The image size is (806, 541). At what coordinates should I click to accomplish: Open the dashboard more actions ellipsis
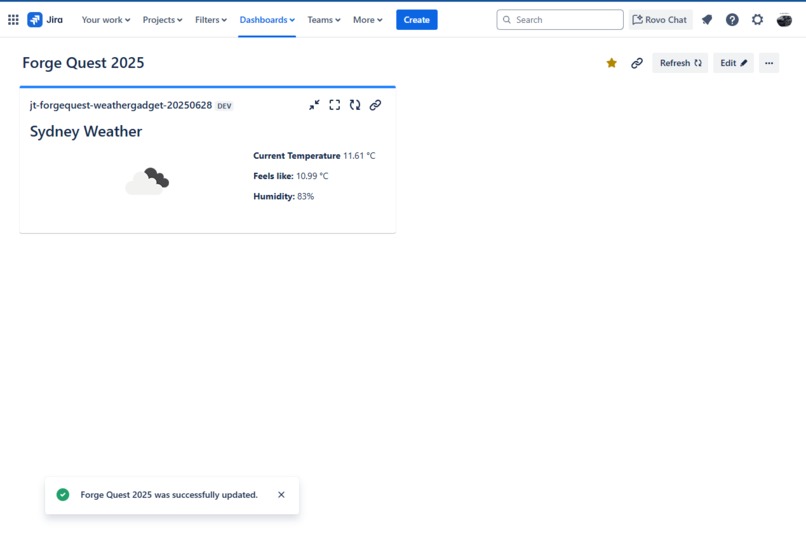point(769,63)
